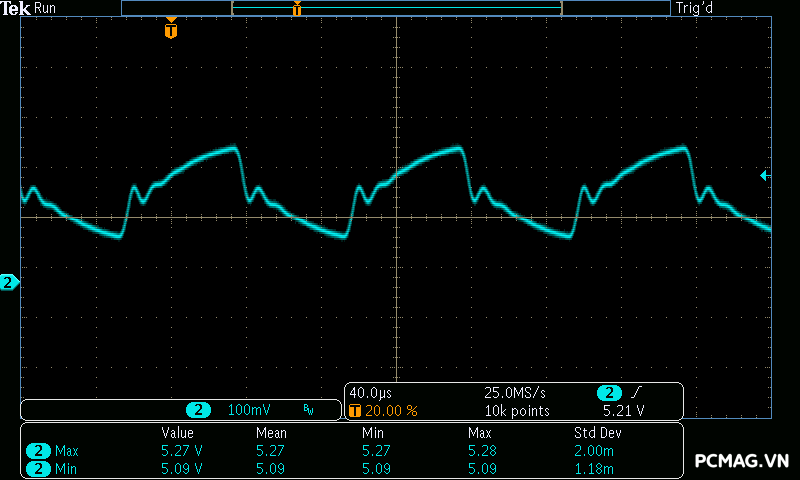The width and height of the screenshot is (800, 480).
Task: Click the 100mV vertical scale readout
Action: [x=248, y=410]
